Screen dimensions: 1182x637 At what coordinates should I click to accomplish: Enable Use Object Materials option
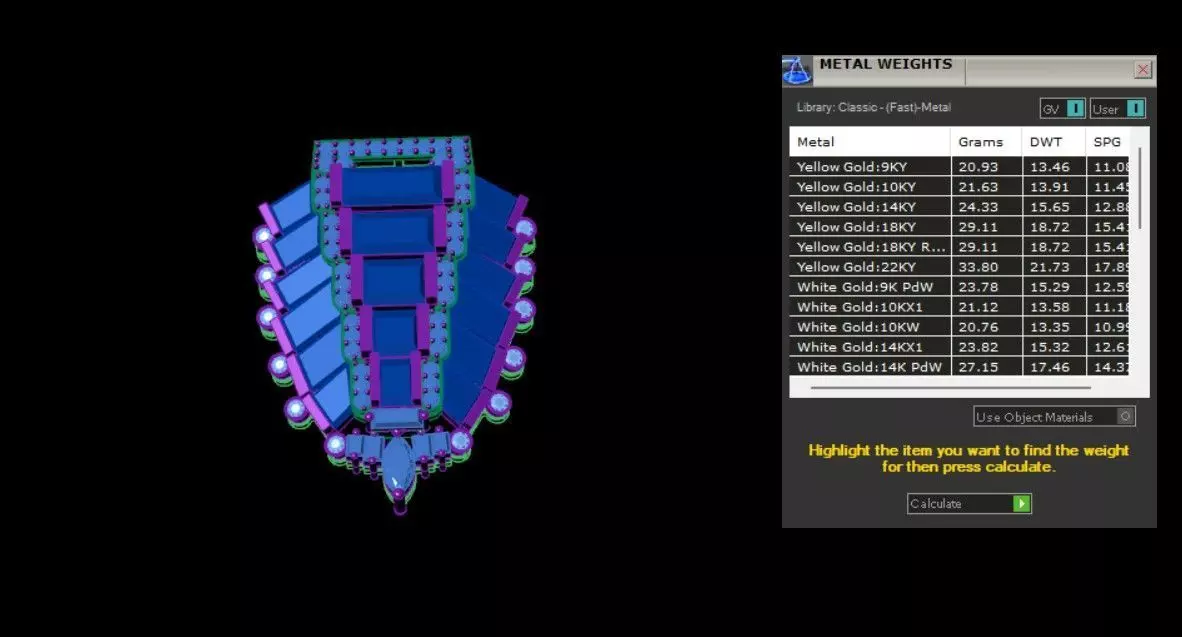(x=1054, y=416)
